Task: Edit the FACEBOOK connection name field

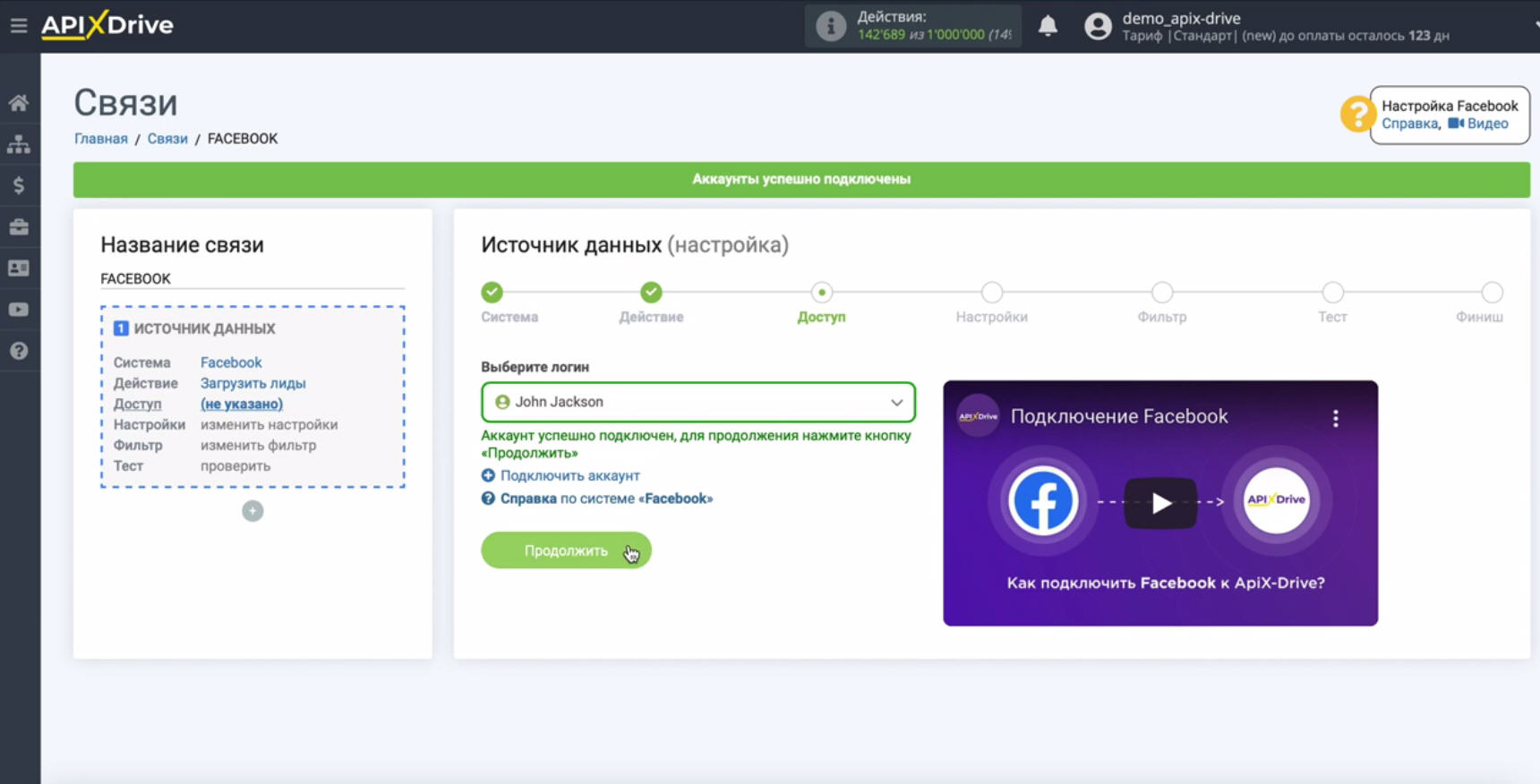Action: (252, 278)
